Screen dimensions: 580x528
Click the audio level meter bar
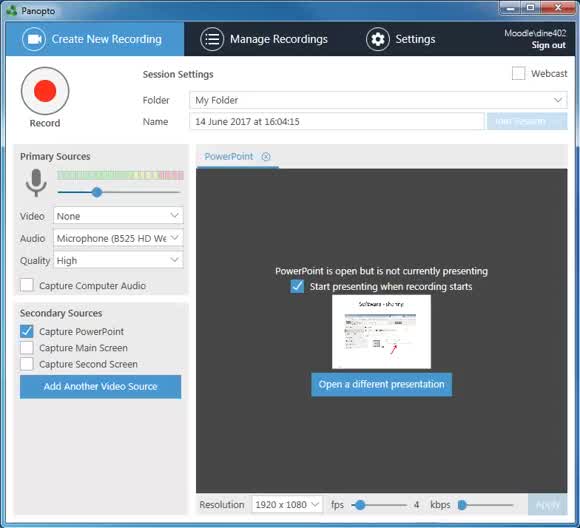click(120, 175)
